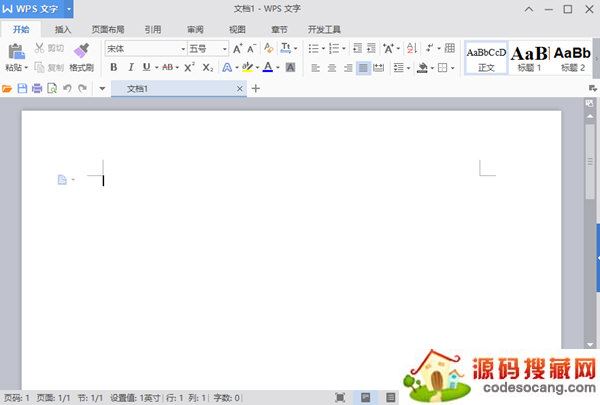This screenshot has width=600, height=405.
Task: Expand bullet list dropdown arrow
Action: point(323,49)
